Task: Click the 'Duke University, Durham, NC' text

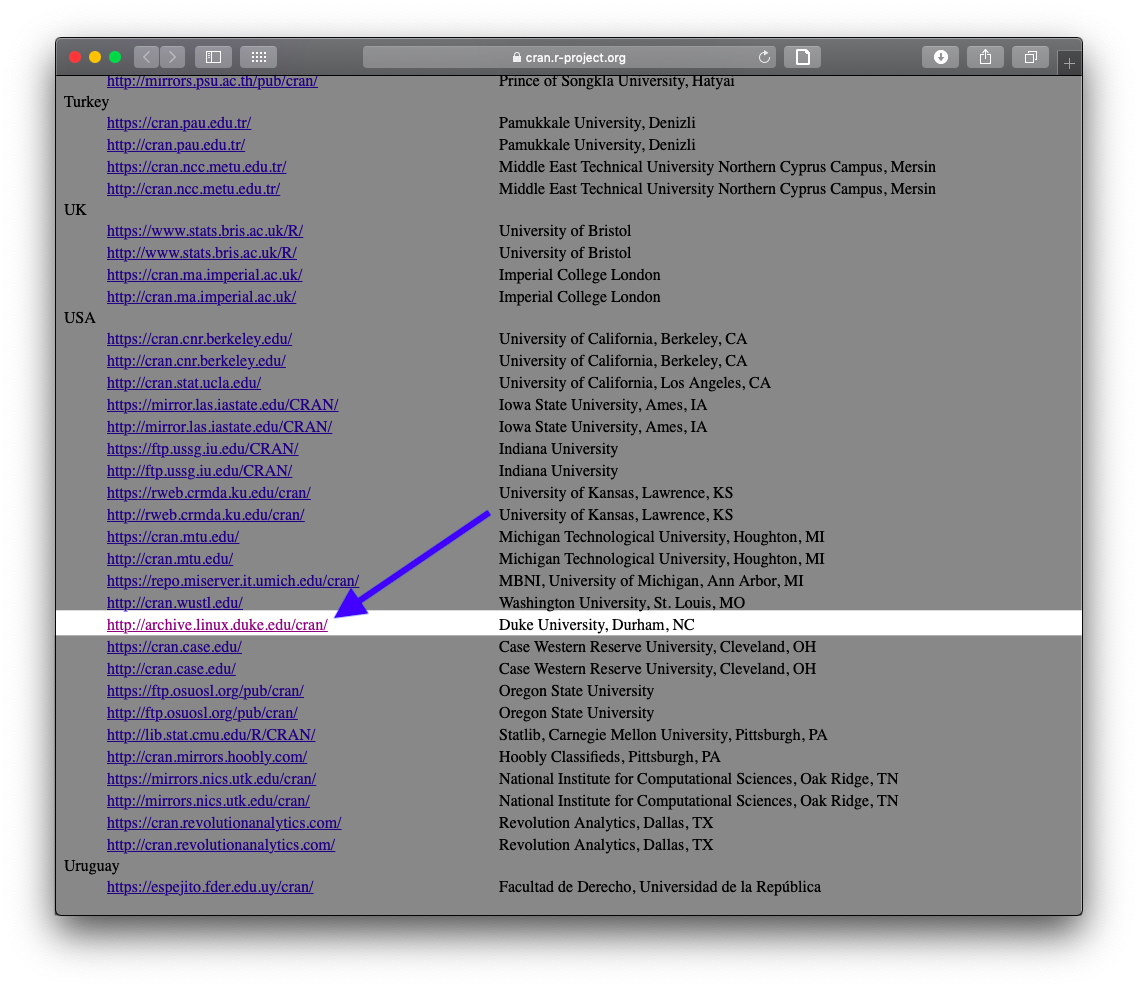Action: click(597, 625)
